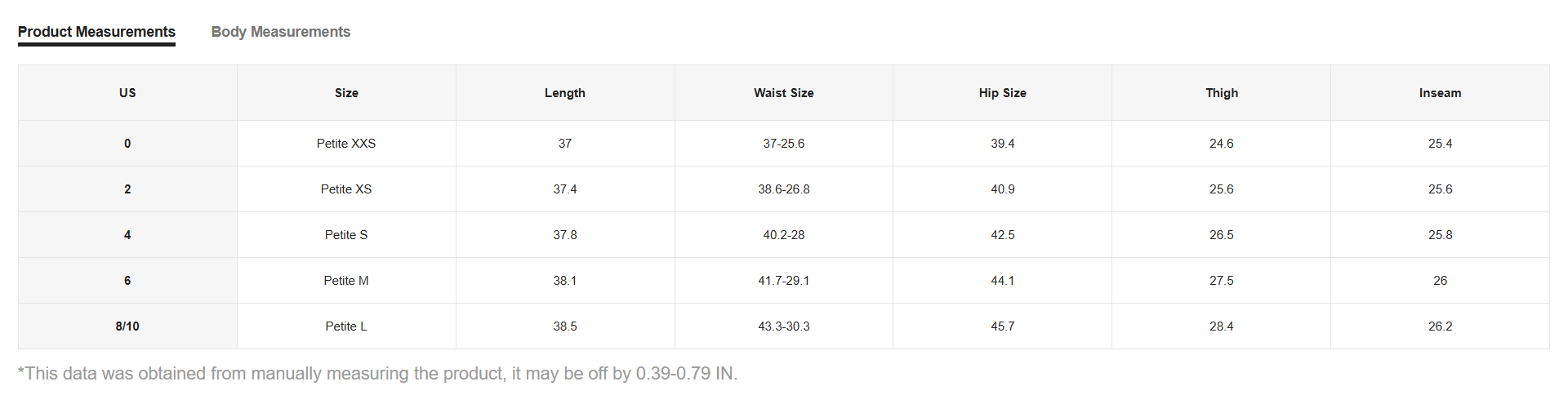Click hip size value 44.1
This screenshot has height=404, width=1568.
coord(1003,281)
